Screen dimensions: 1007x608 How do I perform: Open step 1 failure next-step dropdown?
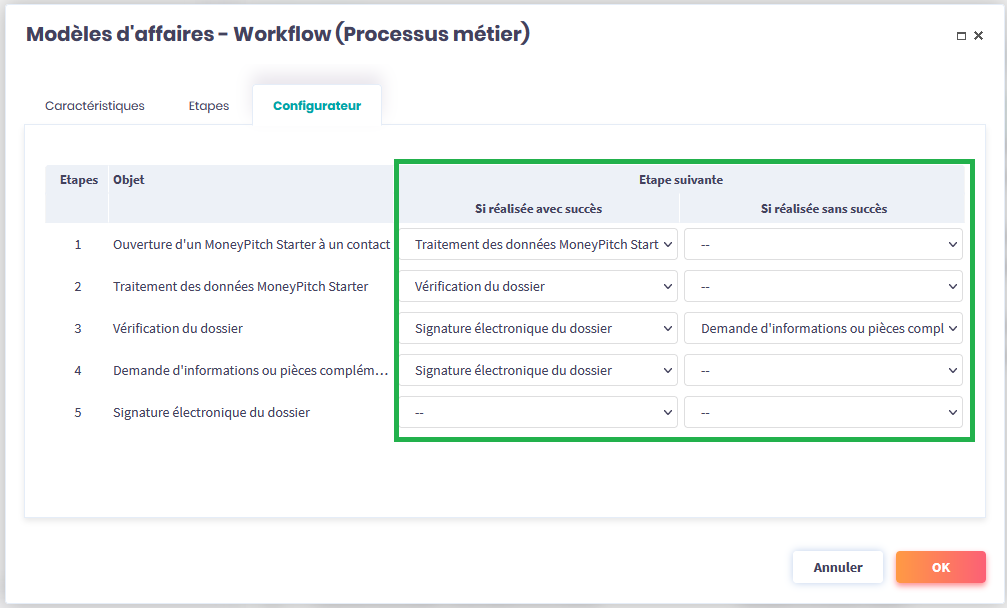coord(823,244)
